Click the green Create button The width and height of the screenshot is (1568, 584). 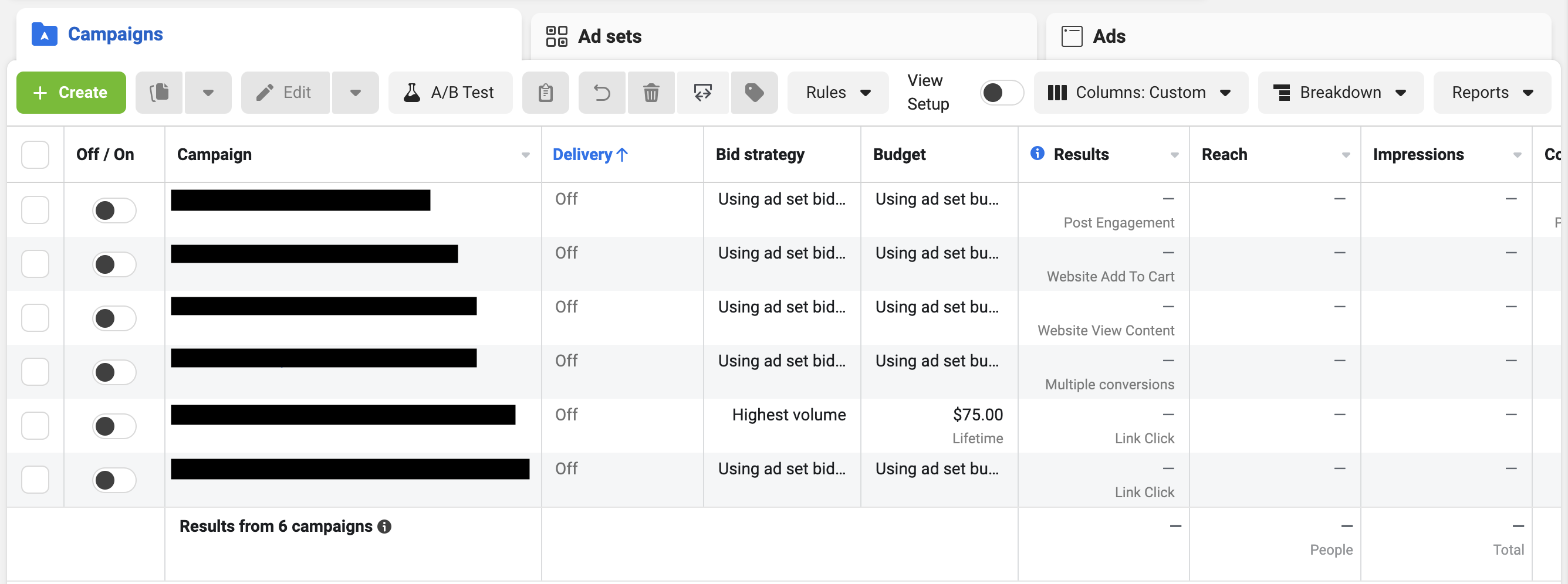point(71,93)
